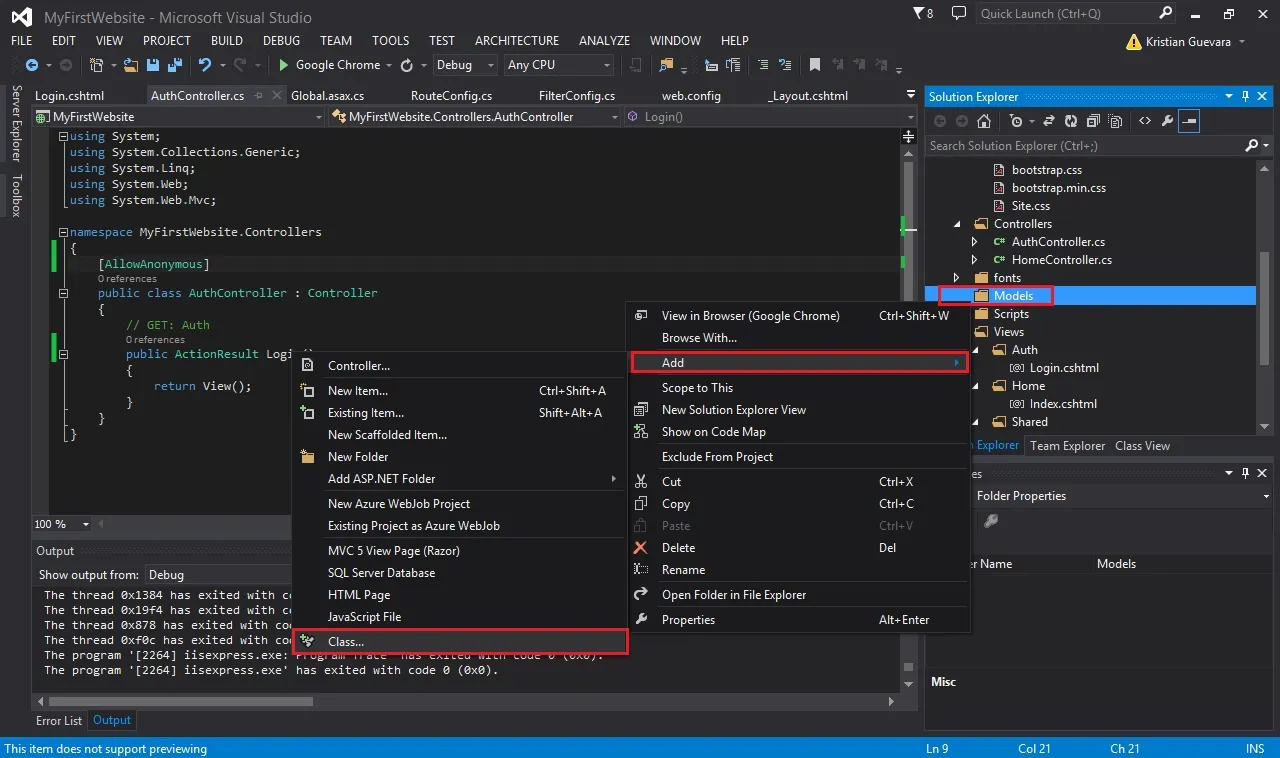Click the bookmark icon in the main toolbar
The image size is (1280, 758).
click(x=815, y=65)
